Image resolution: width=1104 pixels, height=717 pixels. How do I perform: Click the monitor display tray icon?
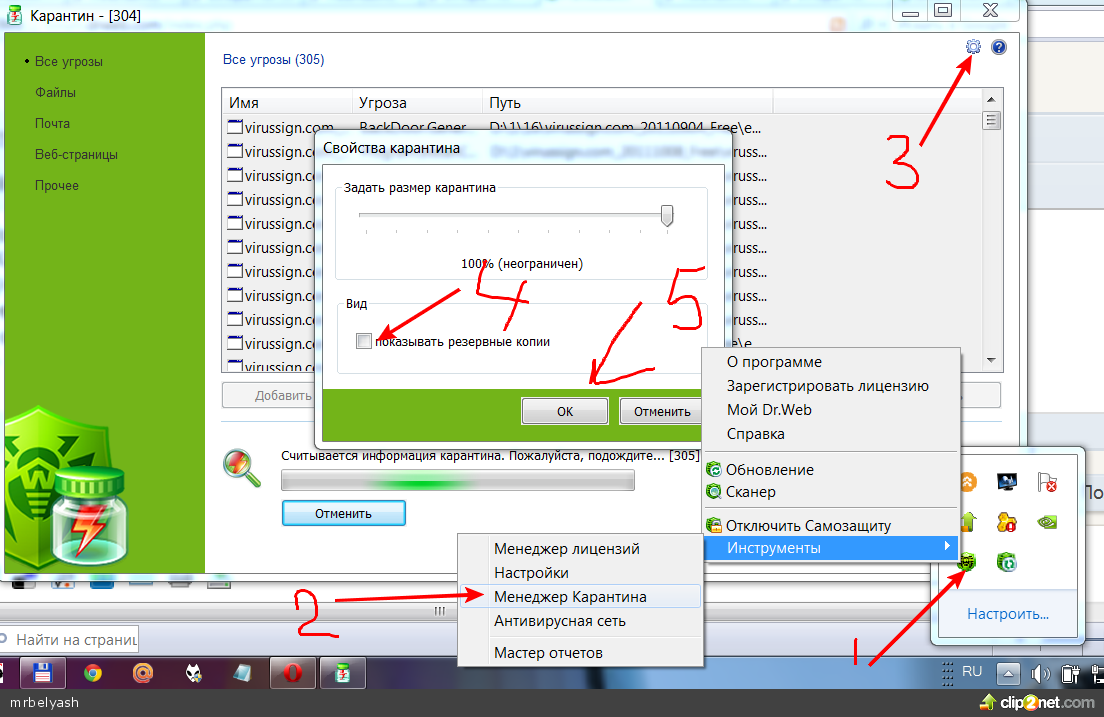(1007, 482)
